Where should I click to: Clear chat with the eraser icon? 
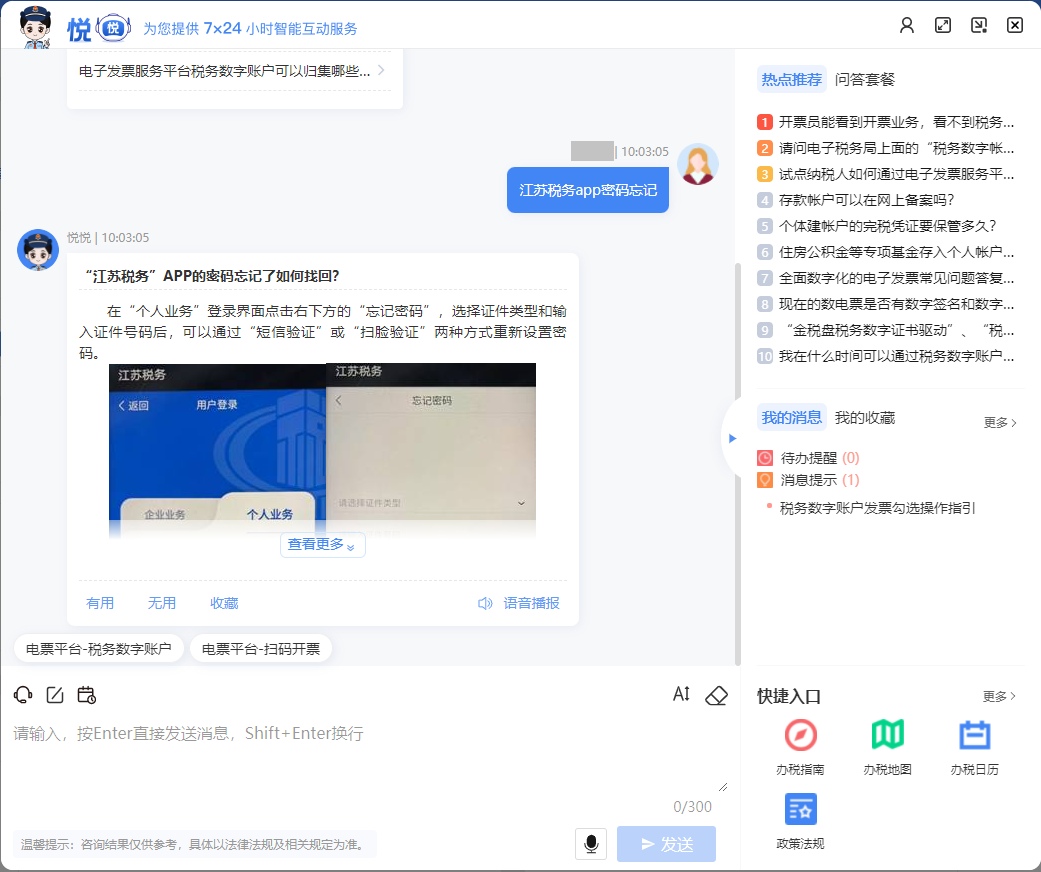tap(716, 695)
